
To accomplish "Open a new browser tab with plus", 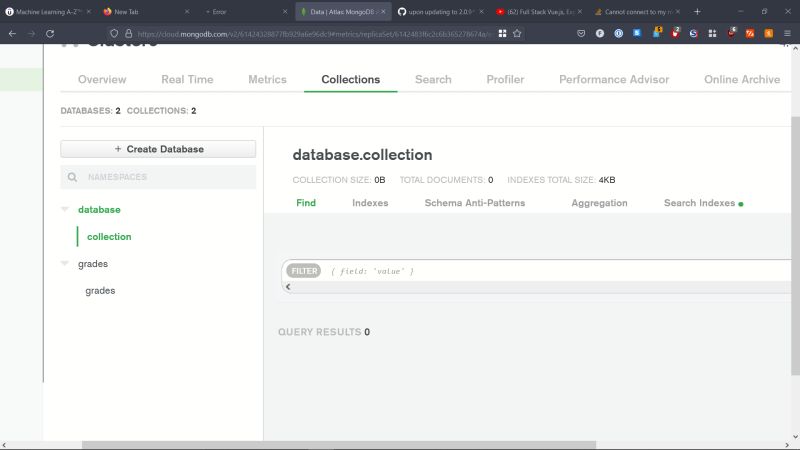I will (x=697, y=11).
